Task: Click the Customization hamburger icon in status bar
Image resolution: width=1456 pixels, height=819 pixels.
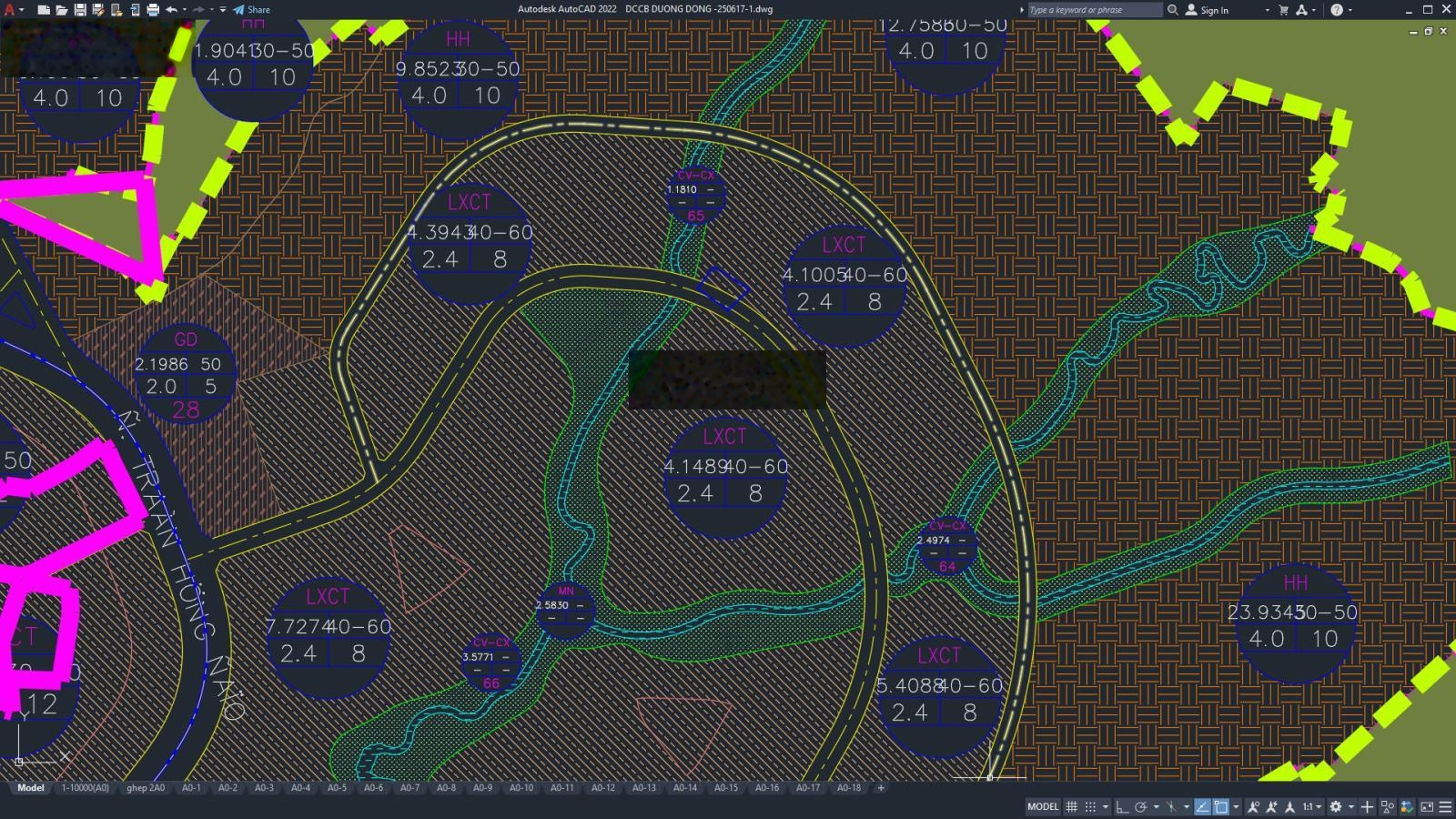Action: coord(1445,807)
